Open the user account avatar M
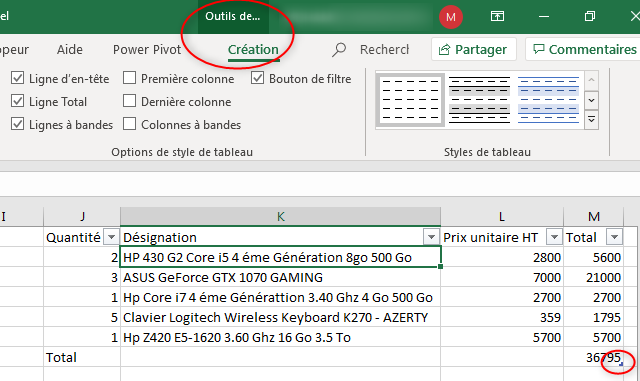Image resolution: width=640 pixels, height=381 pixels. point(451,17)
